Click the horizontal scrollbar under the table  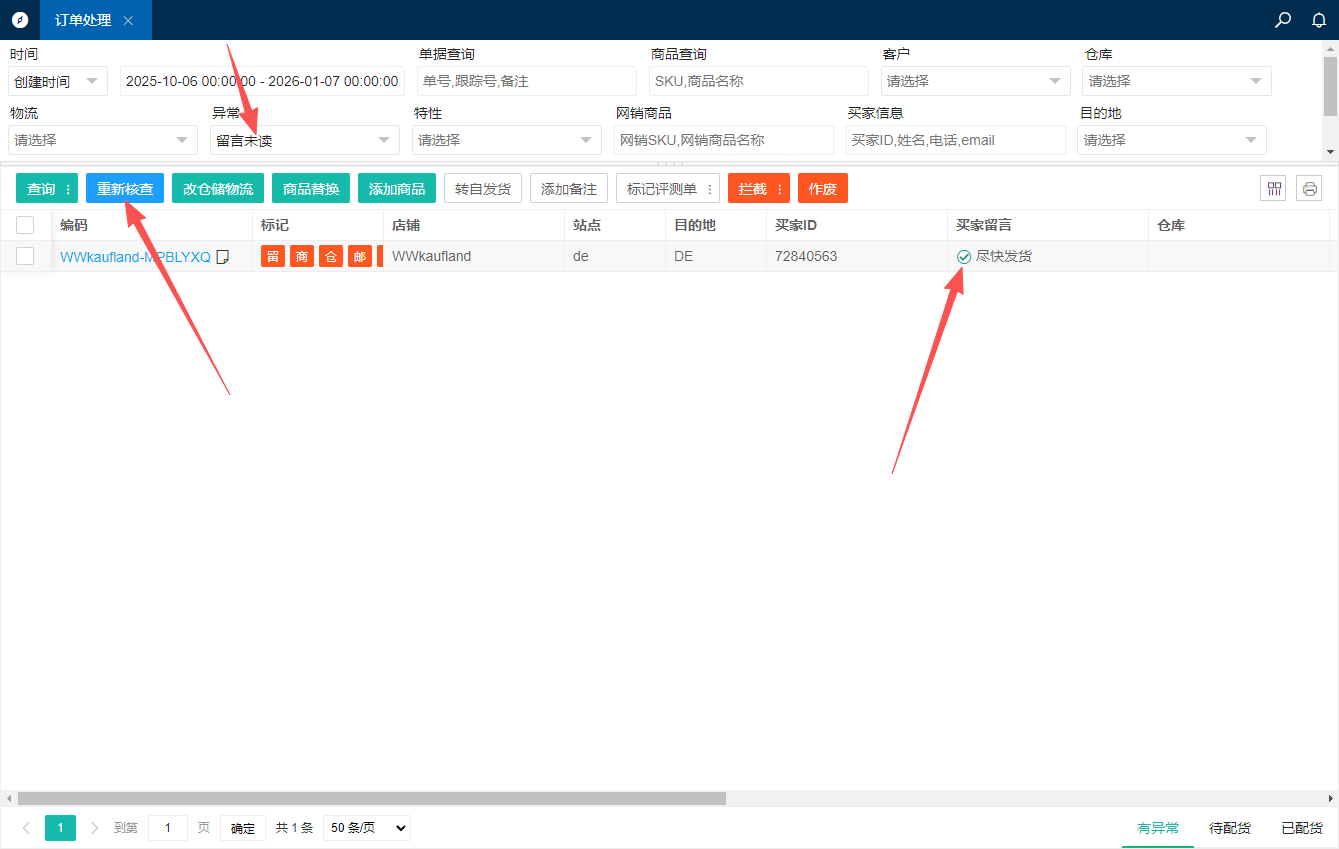370,798
